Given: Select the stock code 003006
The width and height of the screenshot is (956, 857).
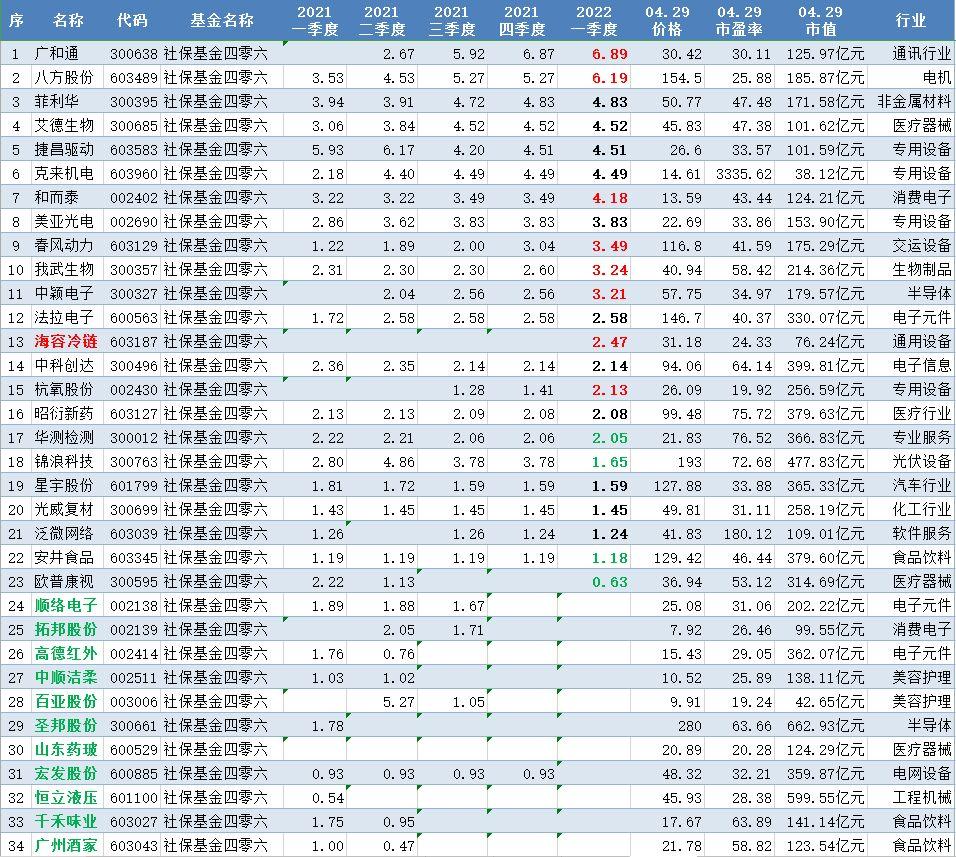Looking at the screenshot, I should click(134, 702).
